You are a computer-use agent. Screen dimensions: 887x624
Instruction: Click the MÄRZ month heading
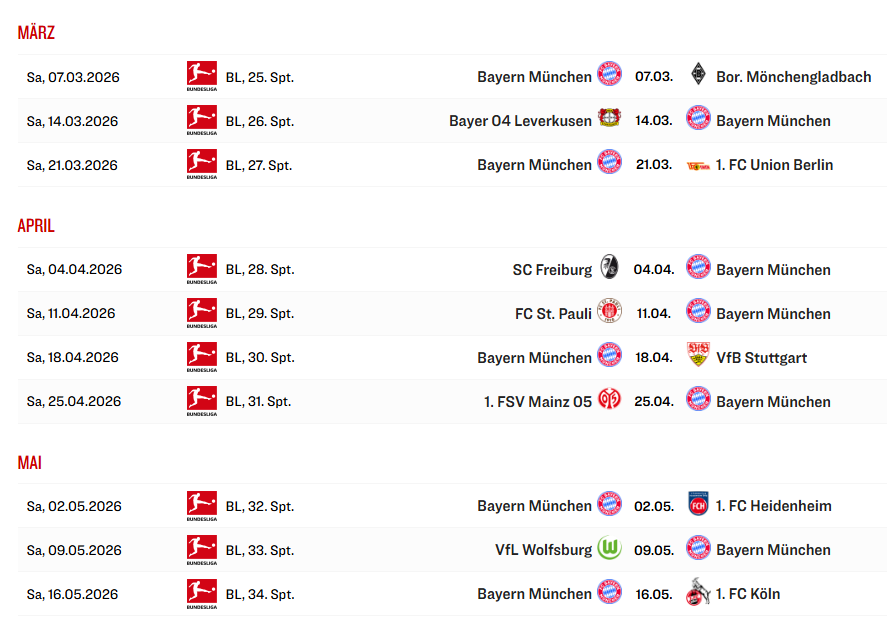36,33
